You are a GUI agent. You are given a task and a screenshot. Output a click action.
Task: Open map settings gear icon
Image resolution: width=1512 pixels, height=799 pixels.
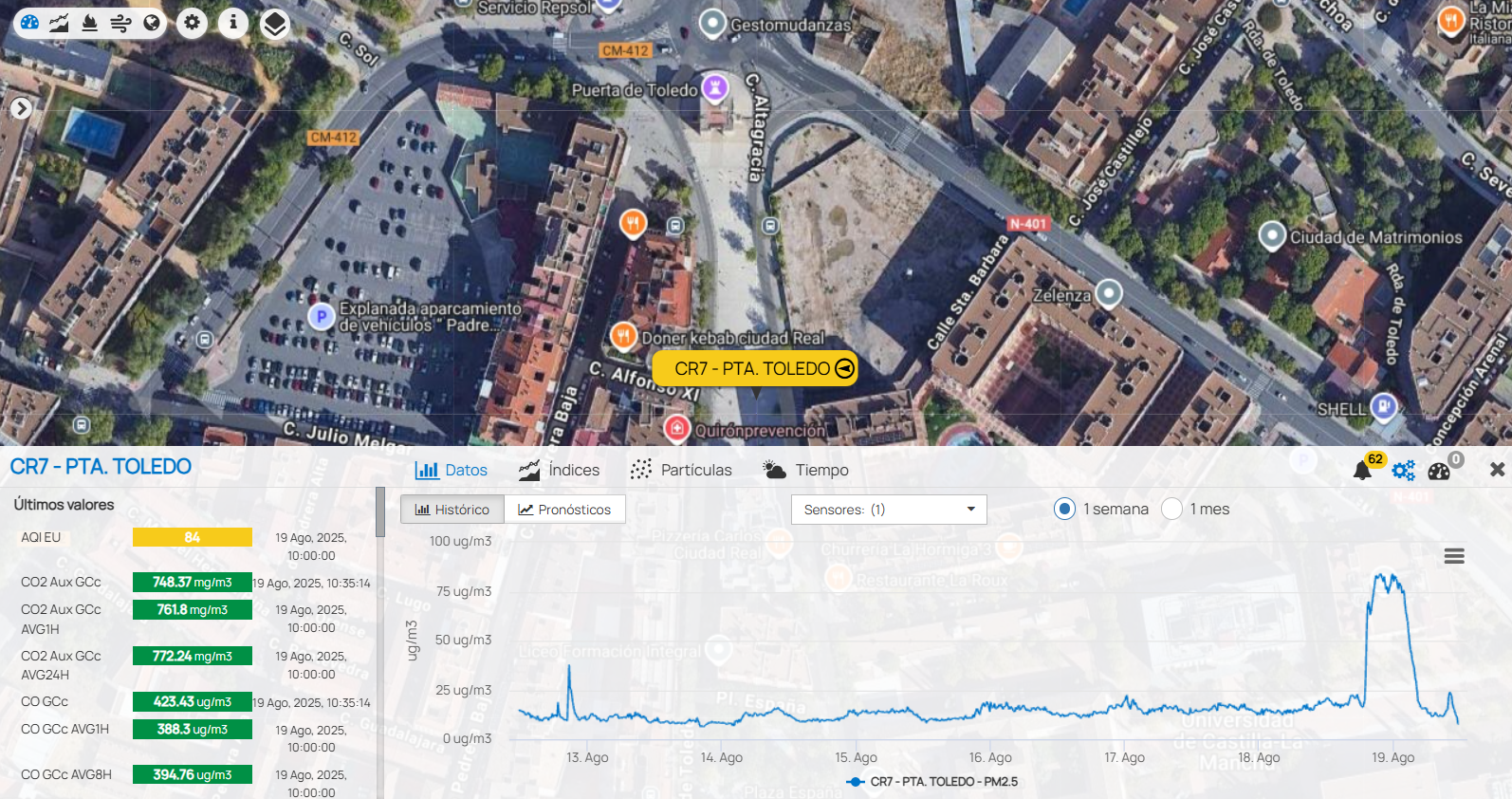193,23
